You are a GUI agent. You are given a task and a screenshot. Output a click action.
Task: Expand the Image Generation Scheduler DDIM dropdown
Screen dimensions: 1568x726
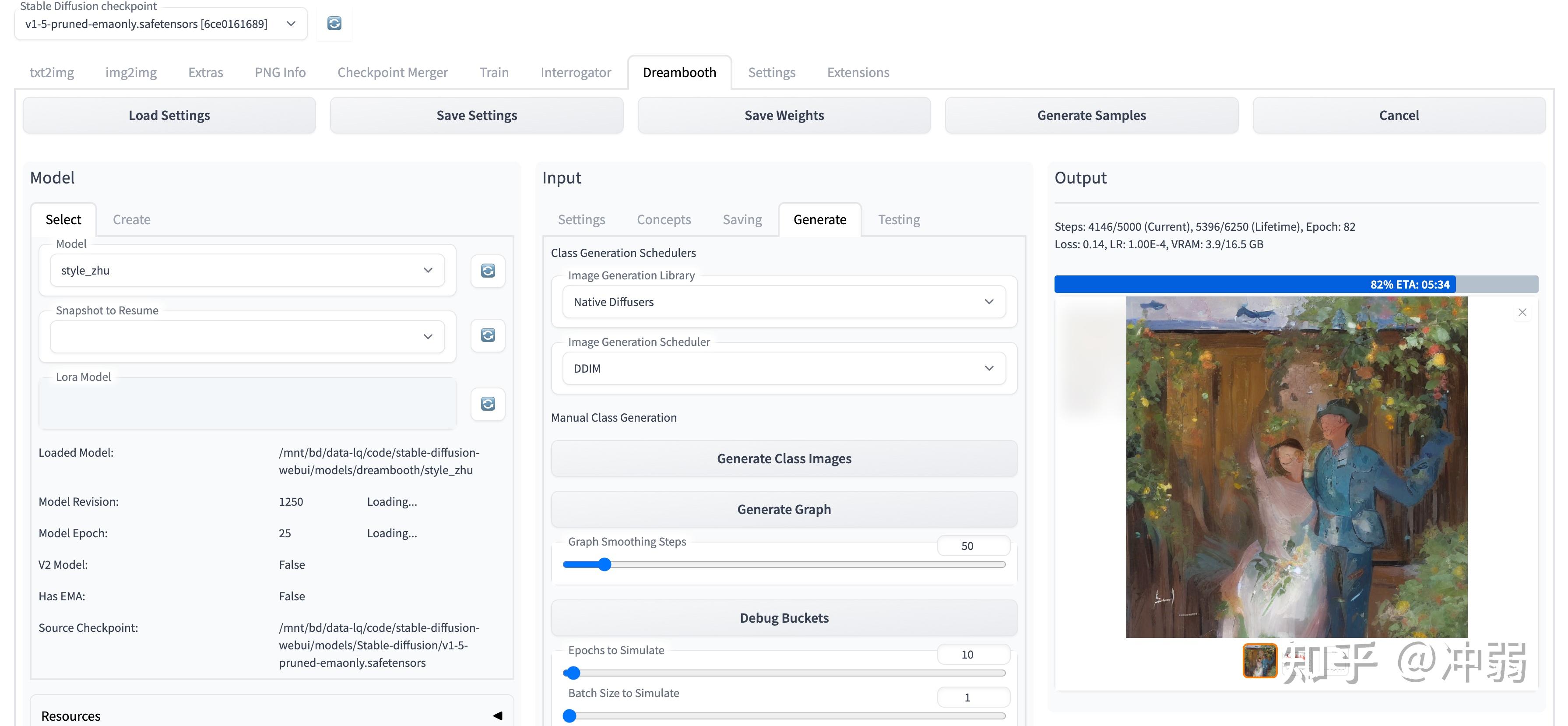[x=784, y=369]
